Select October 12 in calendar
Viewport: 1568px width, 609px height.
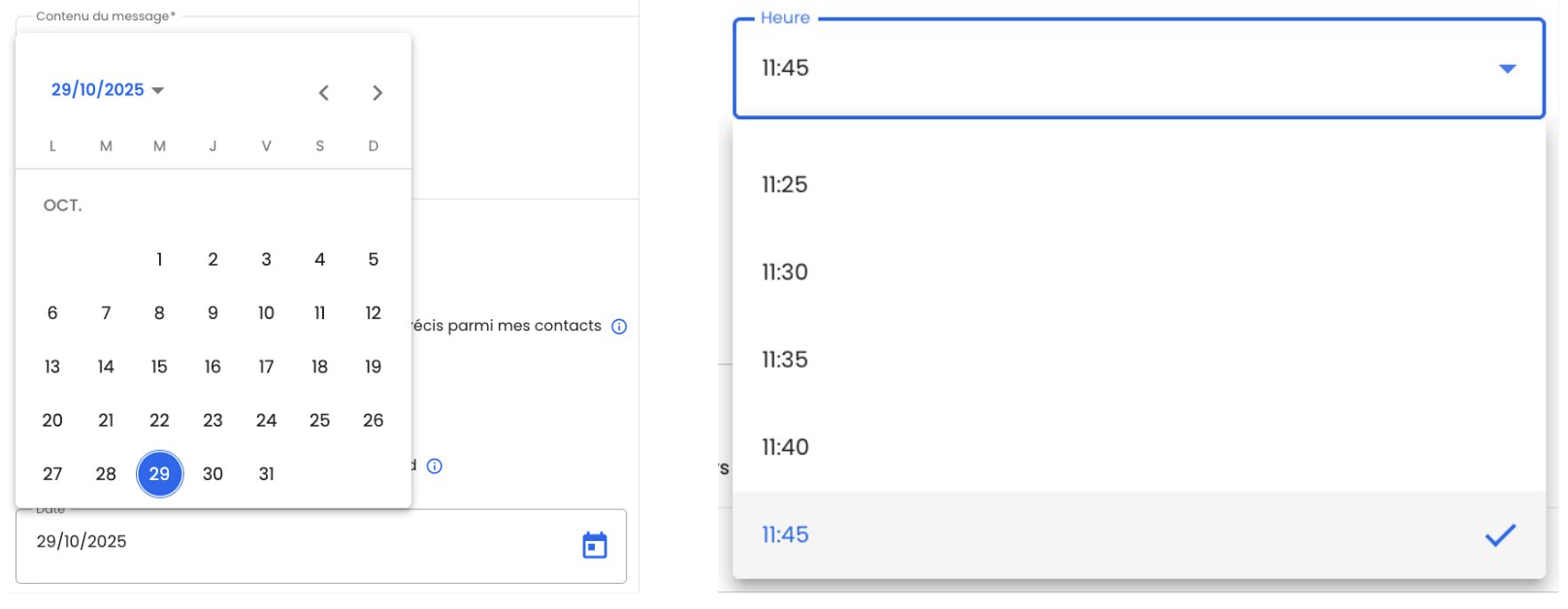(x=373, y=313)
